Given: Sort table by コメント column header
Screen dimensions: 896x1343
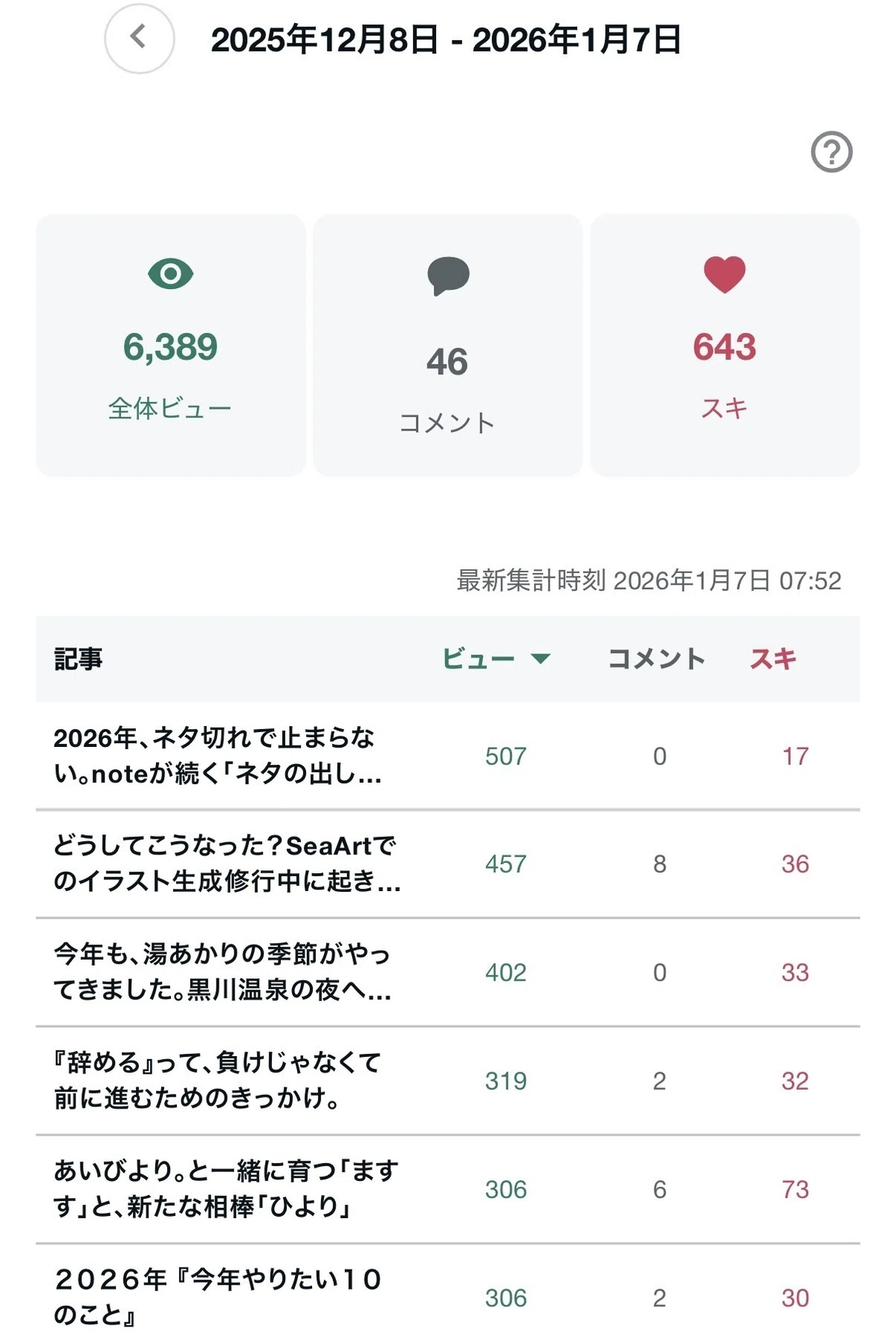Looking at the screenshot, I should click(657, 659).
